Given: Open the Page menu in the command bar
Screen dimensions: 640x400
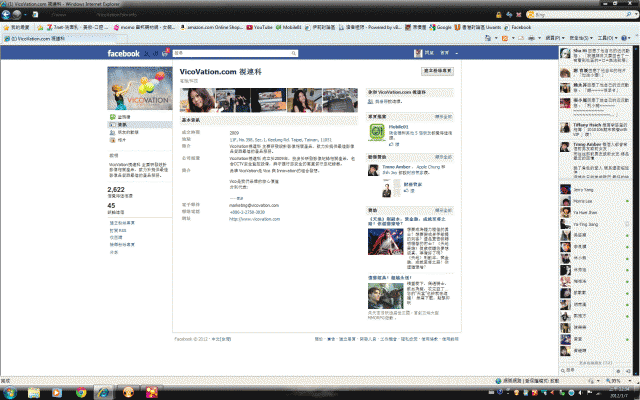Looking at the screenshot, I should coord(555,38).
